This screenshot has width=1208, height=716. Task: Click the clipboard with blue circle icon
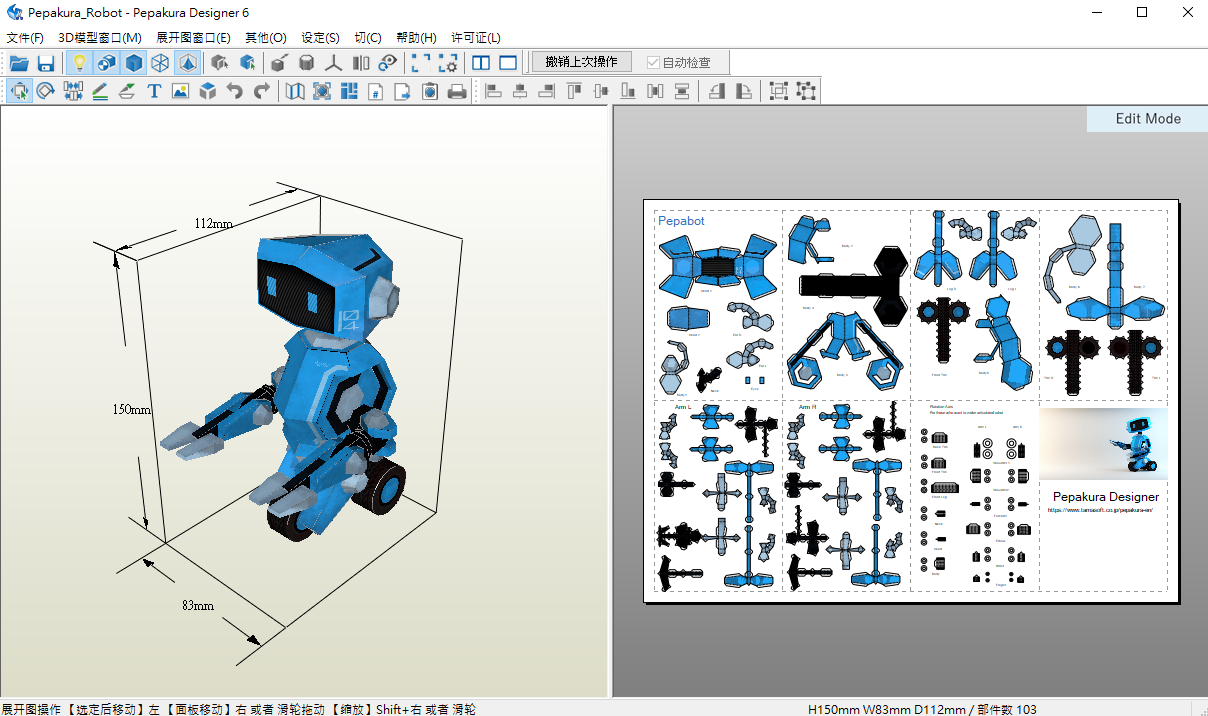click(x=430, y=91)
